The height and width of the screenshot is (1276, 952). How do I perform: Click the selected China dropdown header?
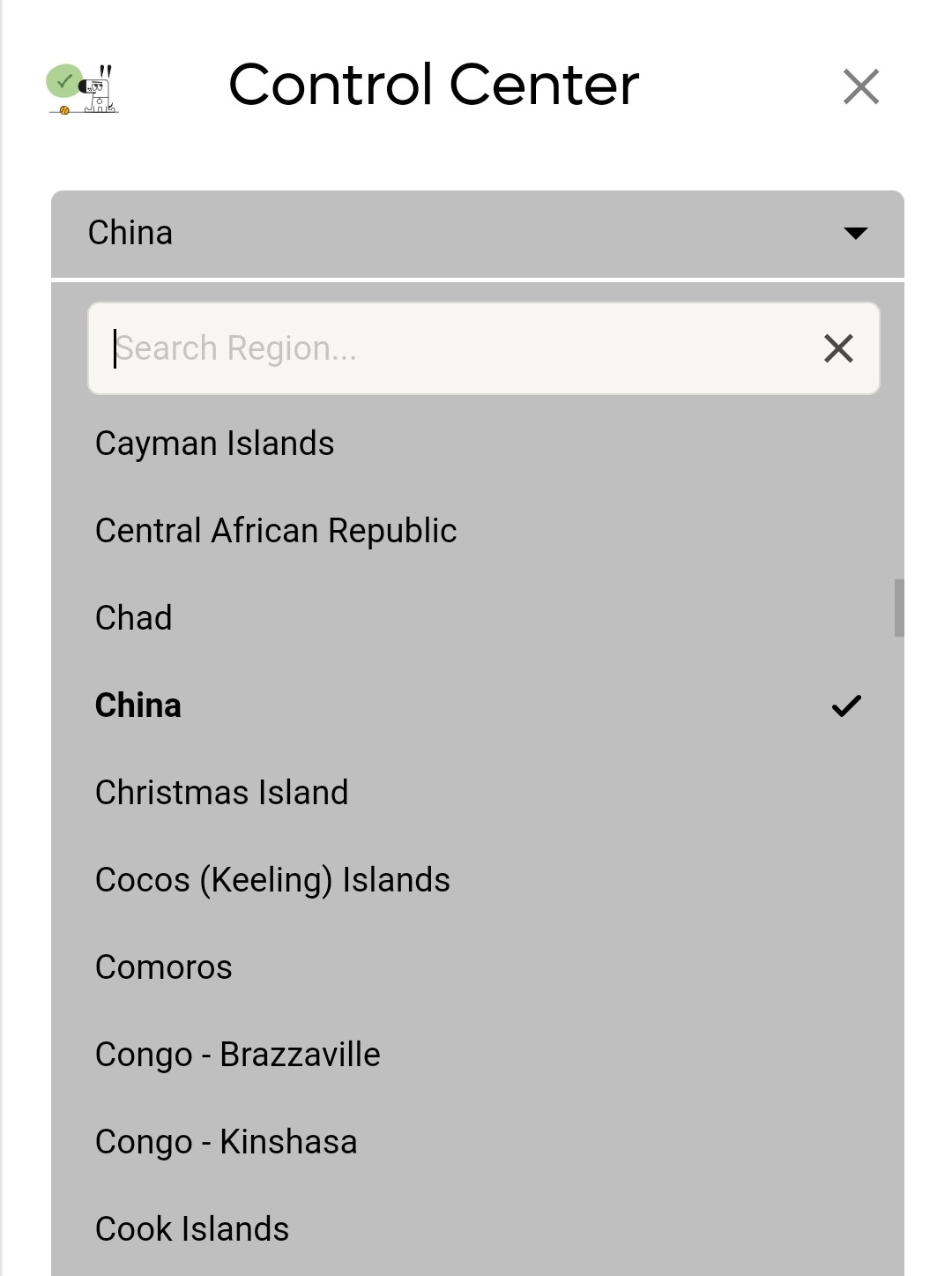point(441,234)
